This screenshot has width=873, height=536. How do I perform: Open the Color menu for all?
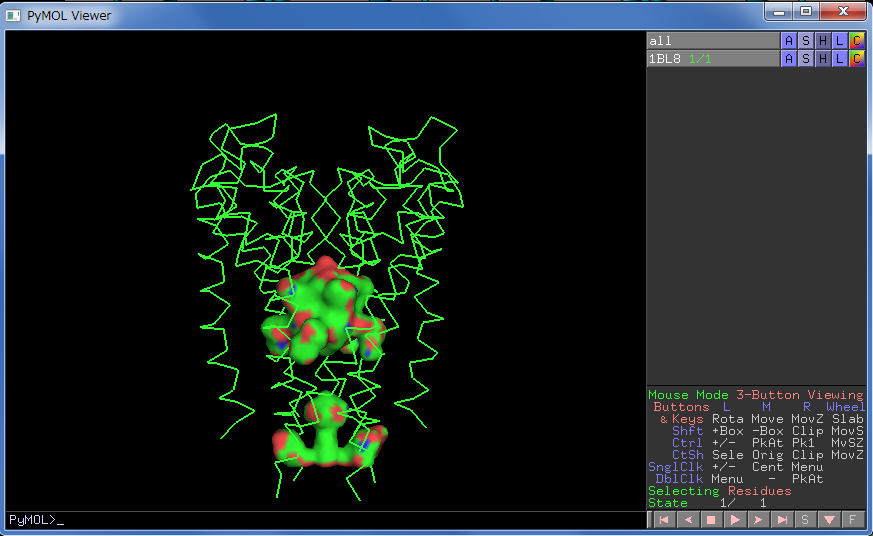tap(856, 41)
